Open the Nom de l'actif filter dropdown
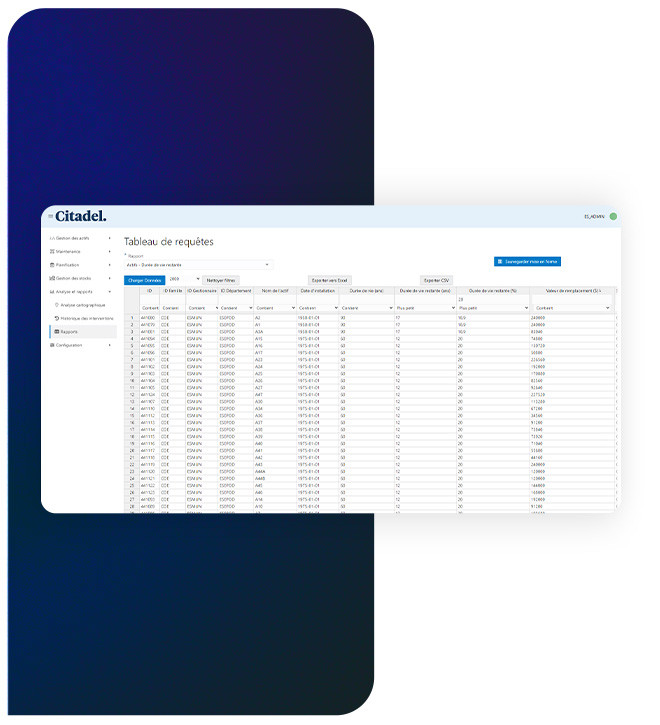660x725 pixels. coord(293,308)
